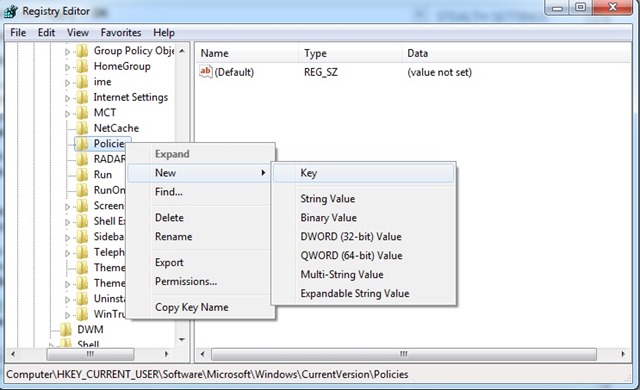
Task: Expand the WinTrust key
Action: tap(67, 315)
